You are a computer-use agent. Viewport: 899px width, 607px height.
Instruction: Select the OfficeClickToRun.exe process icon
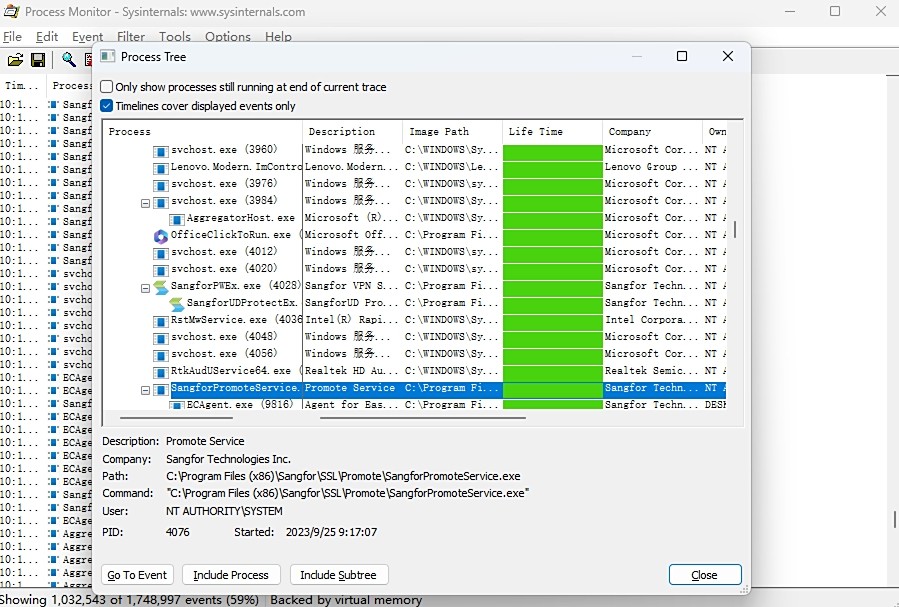(x=160, y=235)
